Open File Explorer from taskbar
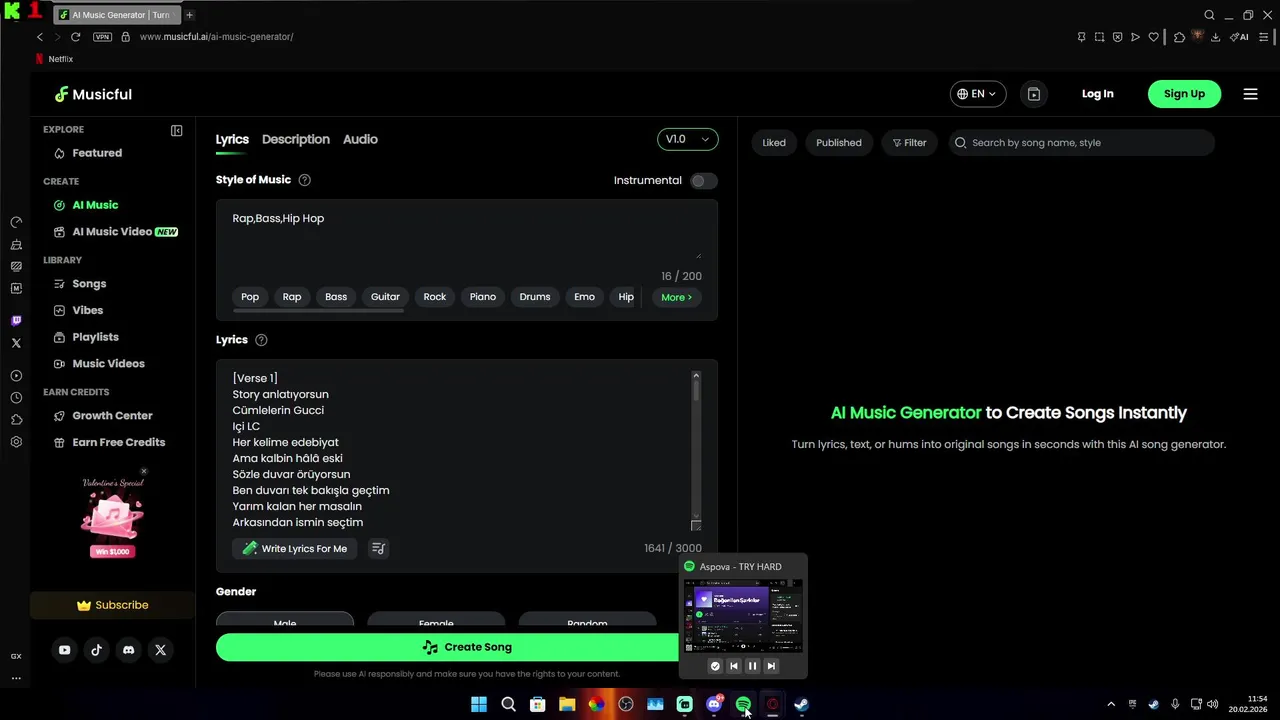 (567, 704)
